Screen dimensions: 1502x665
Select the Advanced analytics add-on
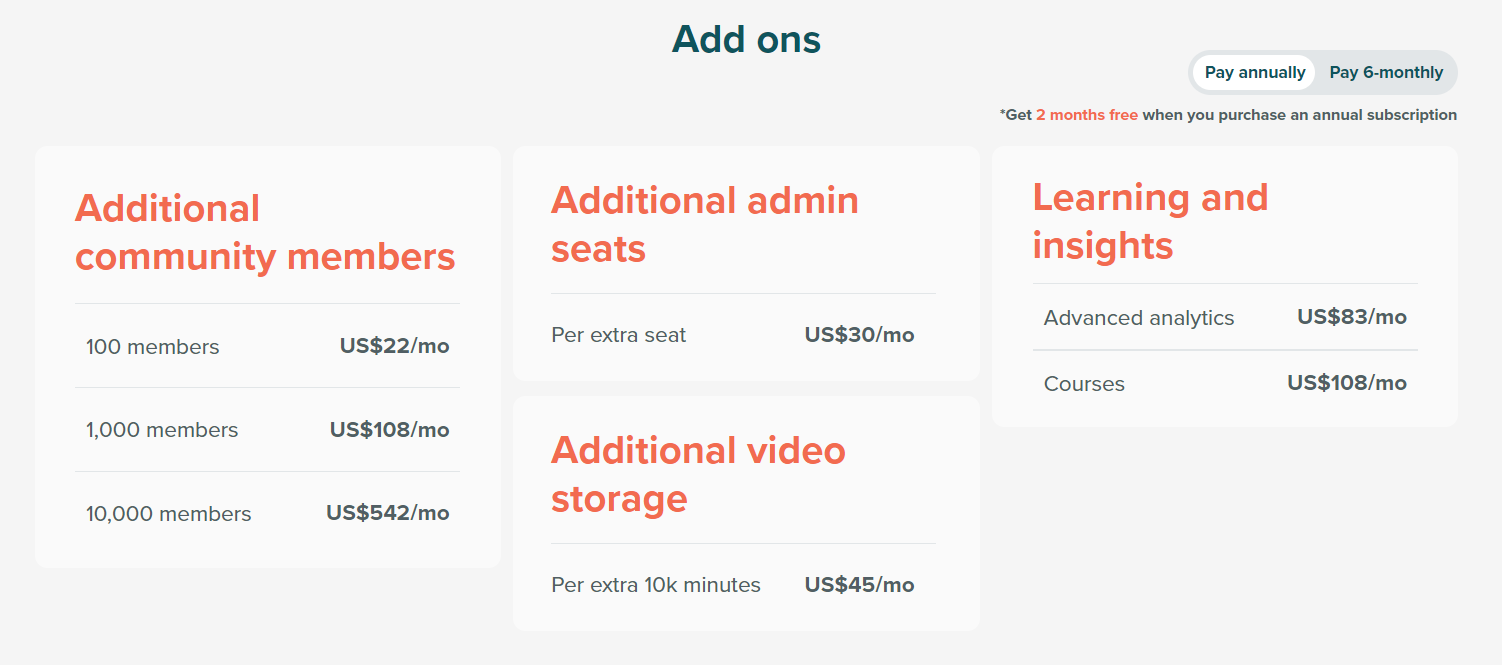(x=1138, y=317)
